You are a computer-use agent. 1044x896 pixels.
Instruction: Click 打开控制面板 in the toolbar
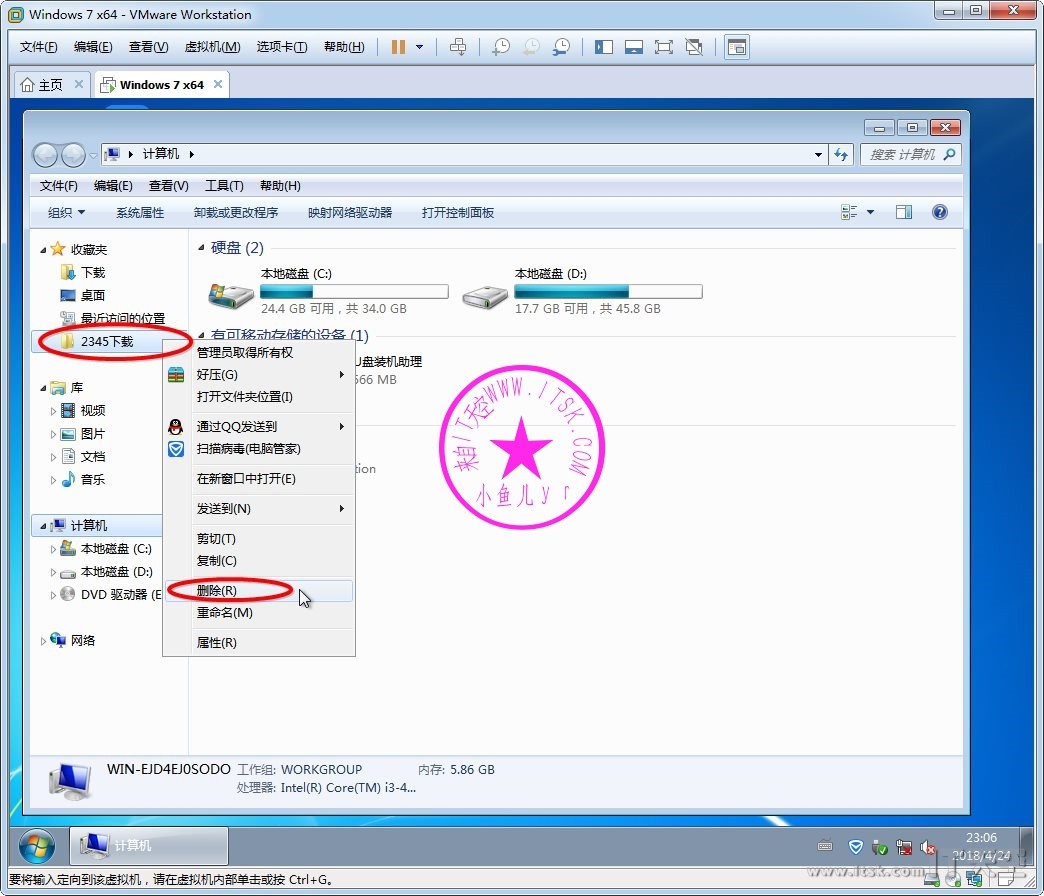pos(457,212)
